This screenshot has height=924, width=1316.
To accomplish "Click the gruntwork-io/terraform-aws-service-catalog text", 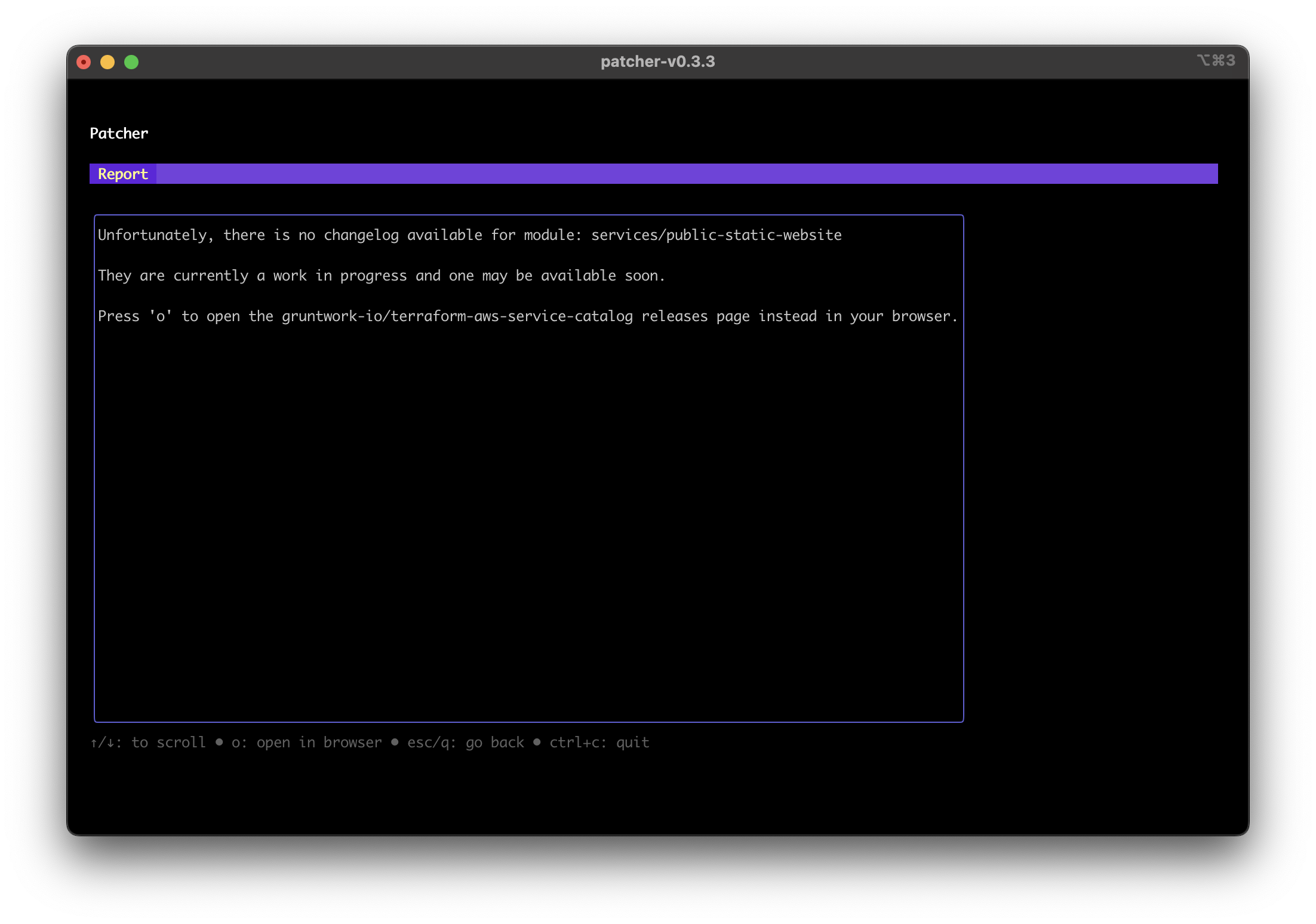I will coord(457,316).
